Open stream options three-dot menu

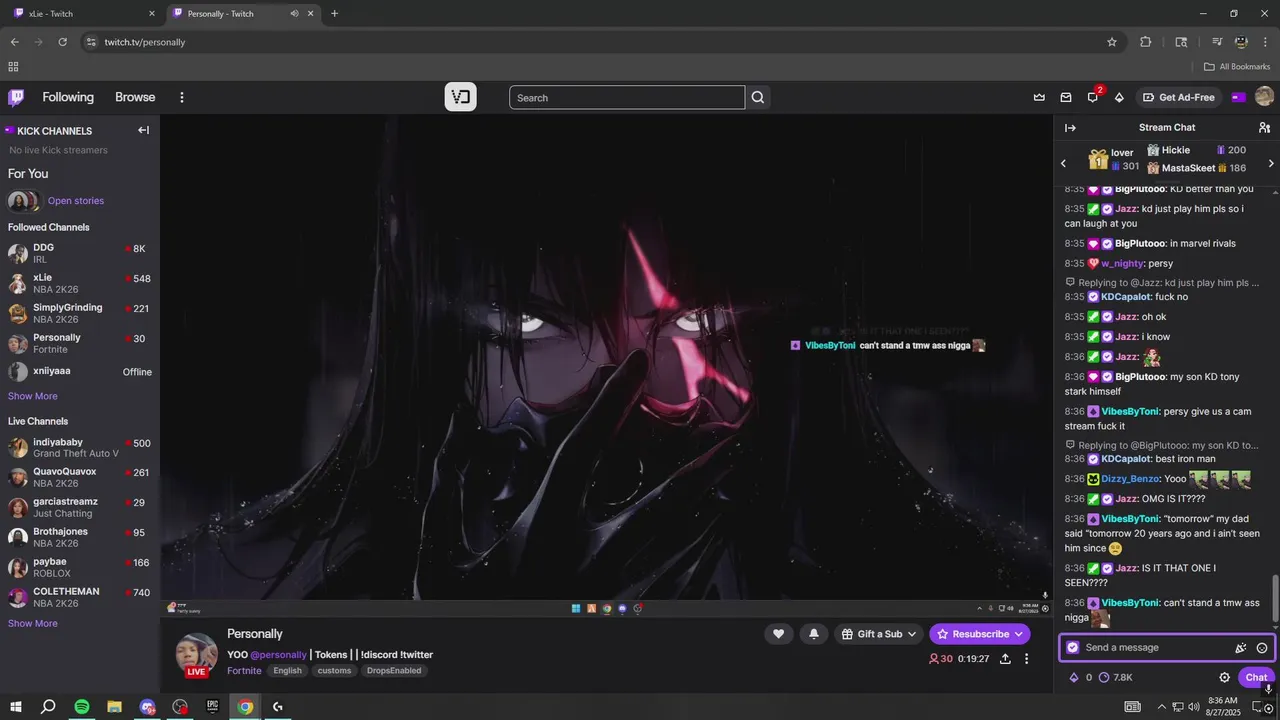point(1026,659)
